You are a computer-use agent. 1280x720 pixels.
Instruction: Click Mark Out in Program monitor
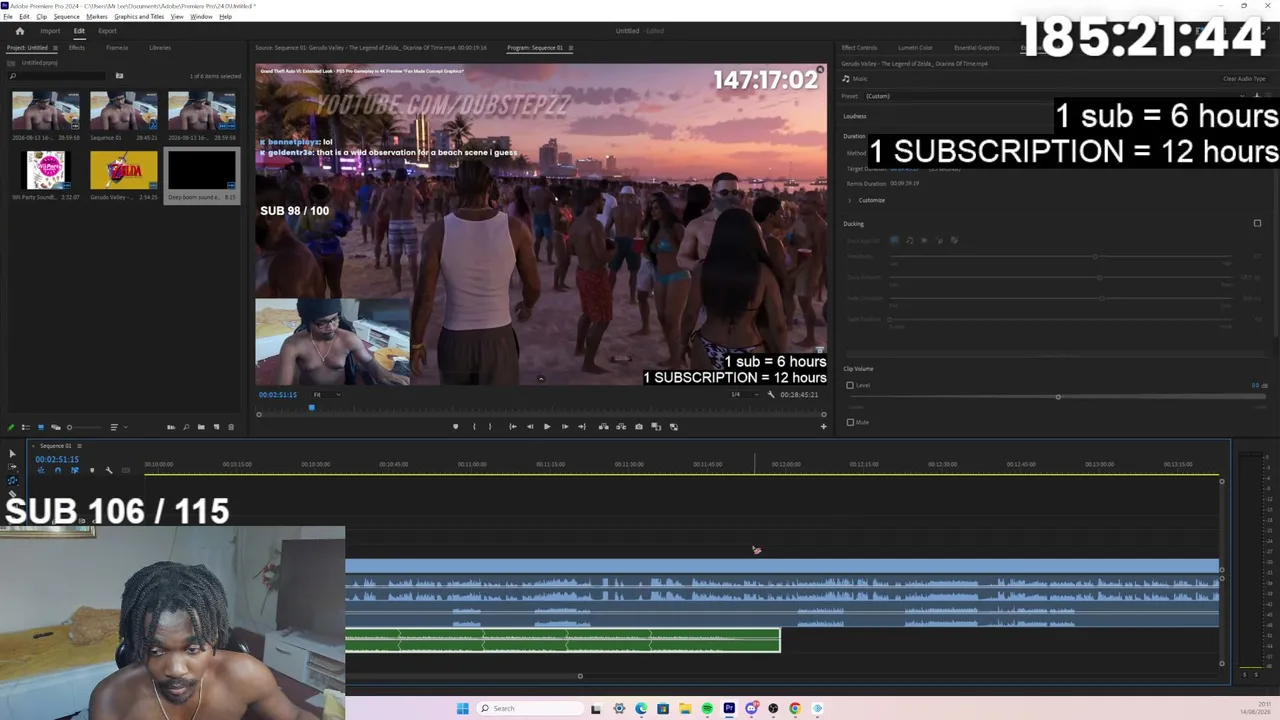490,427
